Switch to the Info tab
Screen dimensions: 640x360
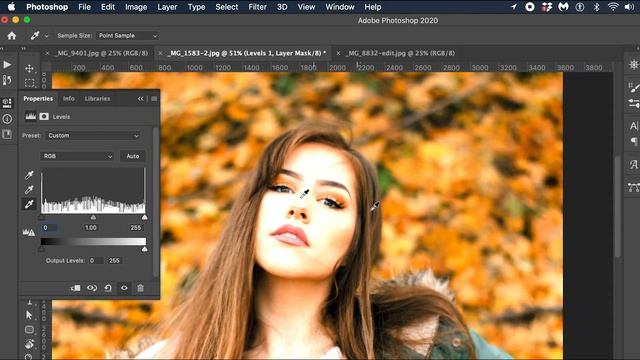(69, 99)
